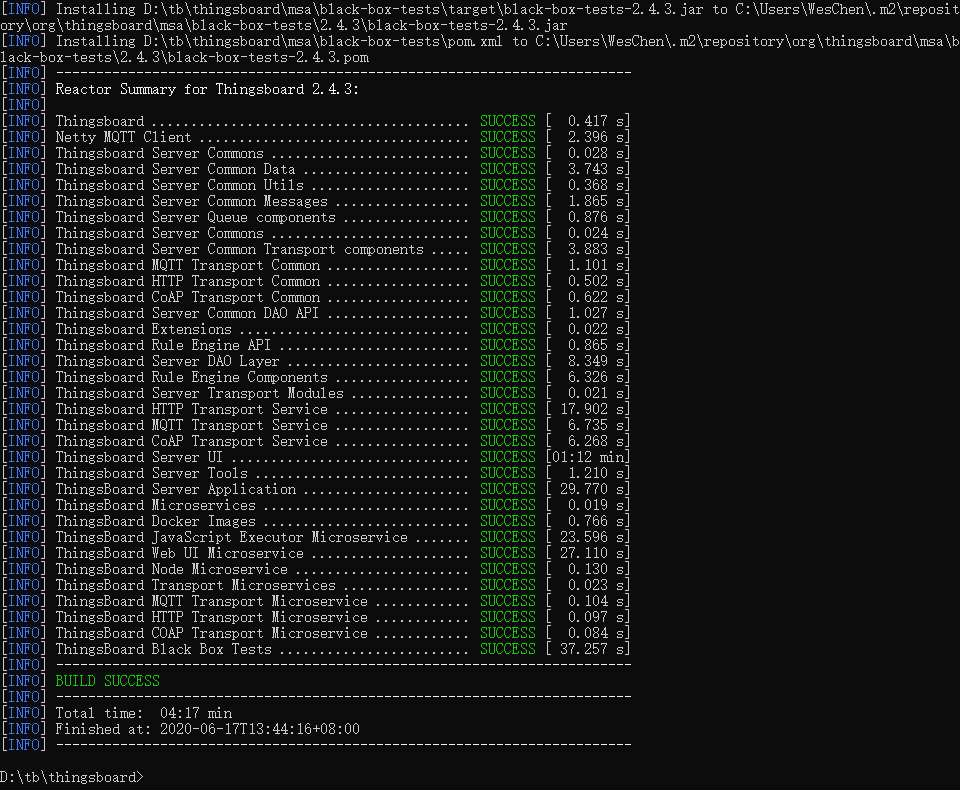This screenshot has width=960, height=790.
Task: Click 'Thingsboard Server Tools' module name
Action: [x=151, y=473]
